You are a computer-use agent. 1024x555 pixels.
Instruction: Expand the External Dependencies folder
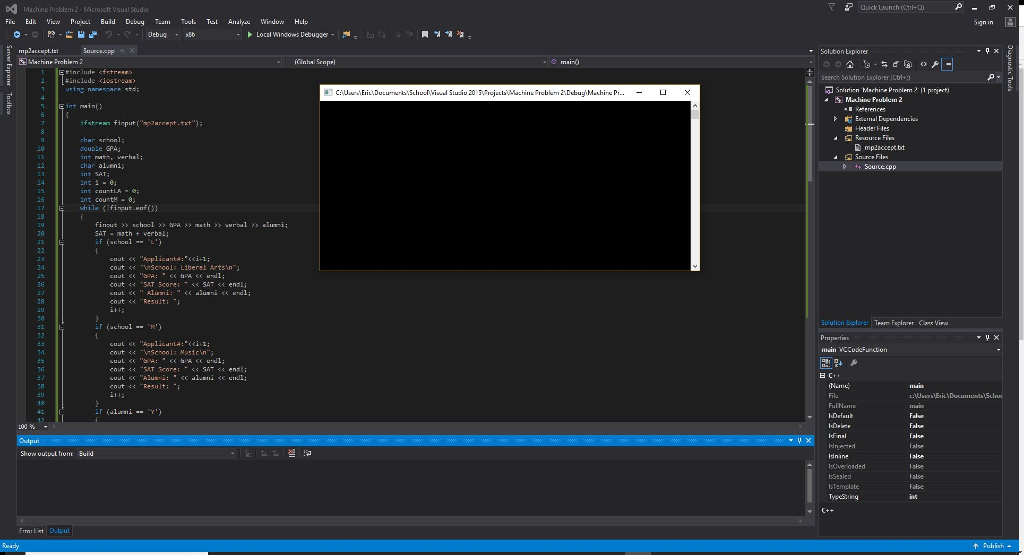pos(837,118)
